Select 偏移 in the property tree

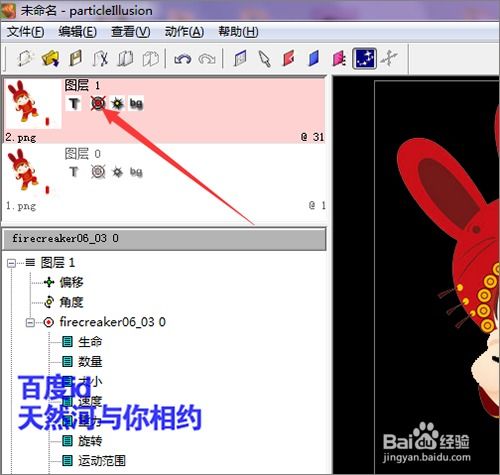(71, 282)
